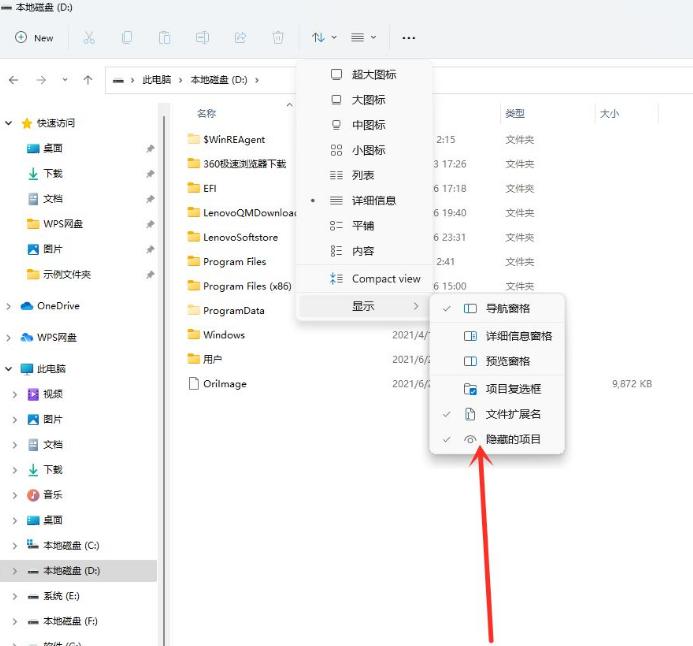Open the View layout dropdown

[363, 38]
